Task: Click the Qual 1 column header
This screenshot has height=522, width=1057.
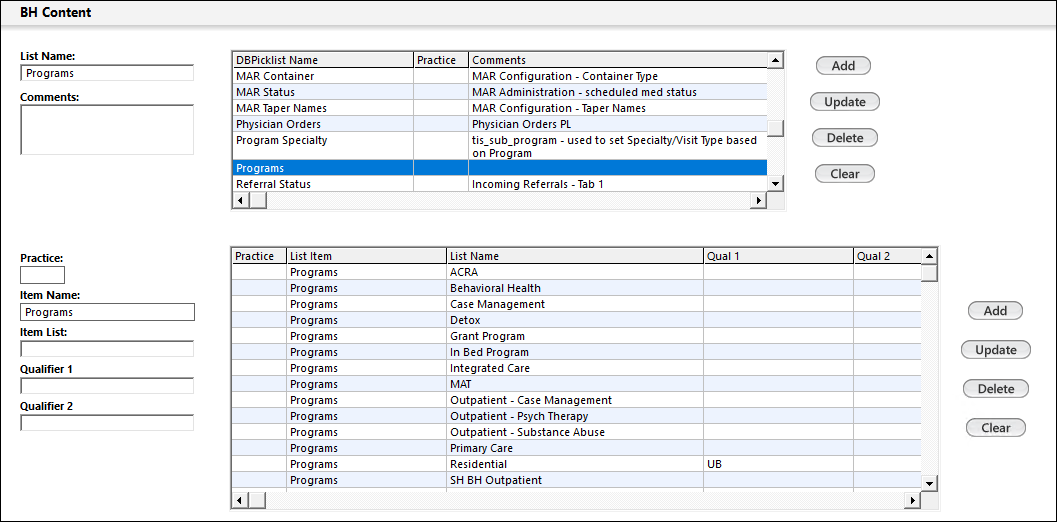Action: [777, 256]
